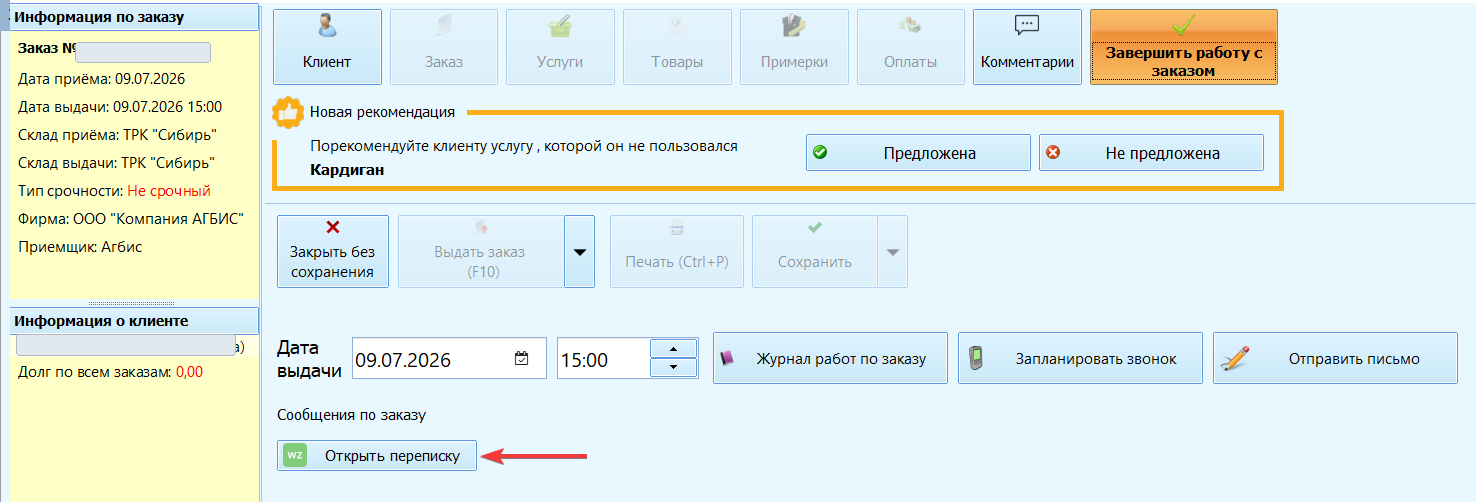Click the Тип срочности: Не срочный text
The height and width of the screenshot is (502, 1476).
[x=114, y=190]
